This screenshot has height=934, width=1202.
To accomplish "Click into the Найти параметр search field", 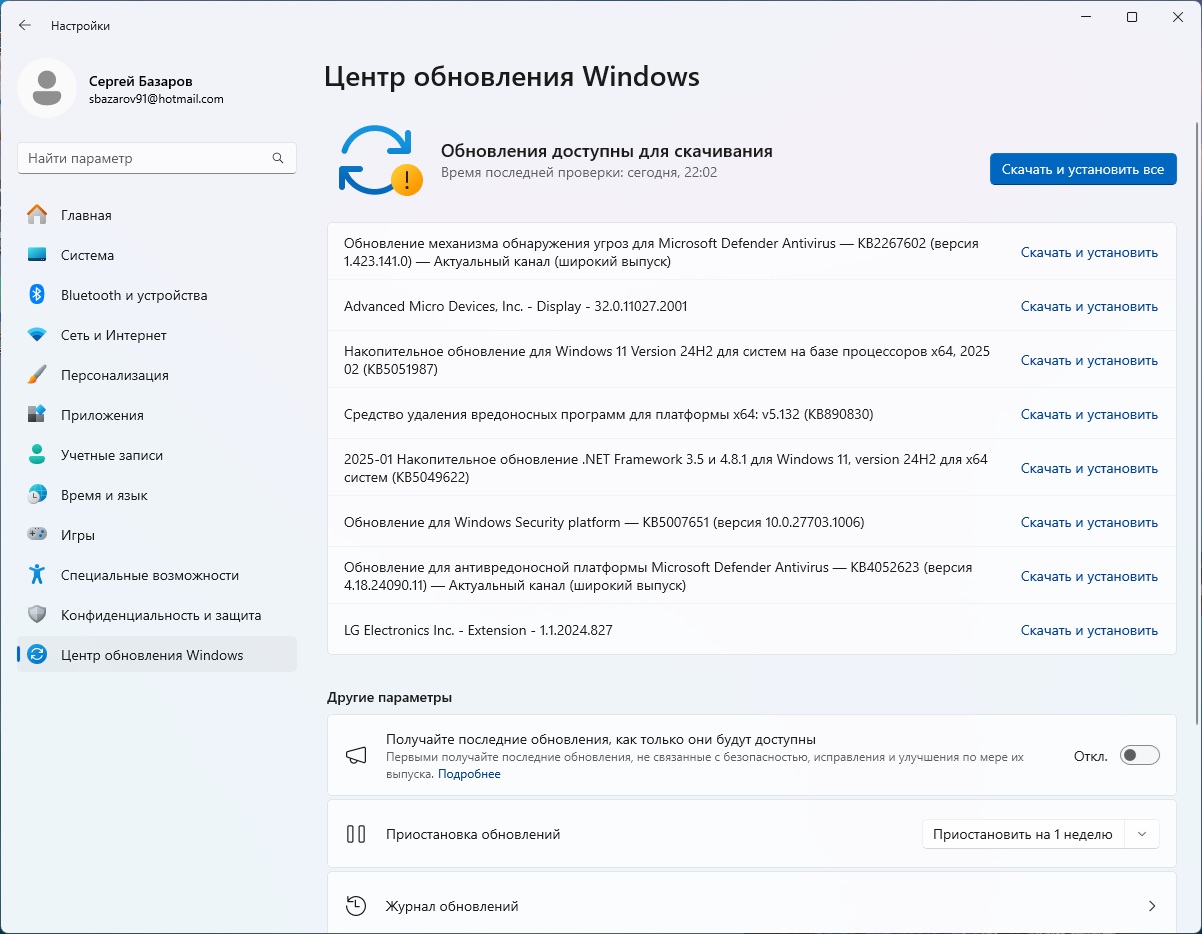I will tap(157, 158).
